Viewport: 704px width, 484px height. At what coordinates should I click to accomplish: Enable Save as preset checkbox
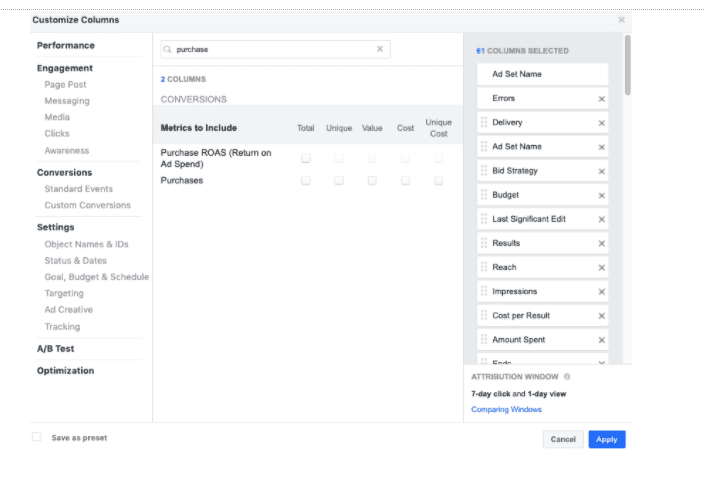coord(37,437)
